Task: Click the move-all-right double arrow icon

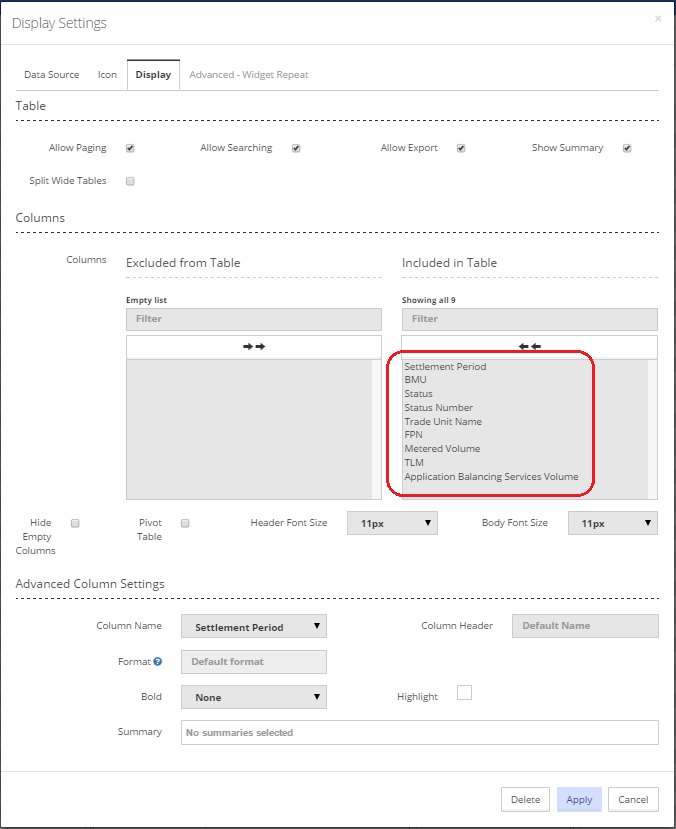Action: [x=254, y=346]
